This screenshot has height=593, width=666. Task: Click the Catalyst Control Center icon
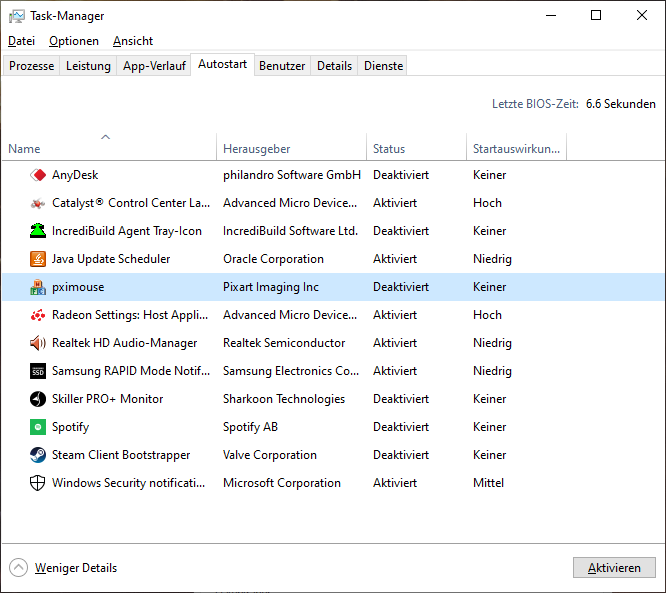(x=38, y=203)
